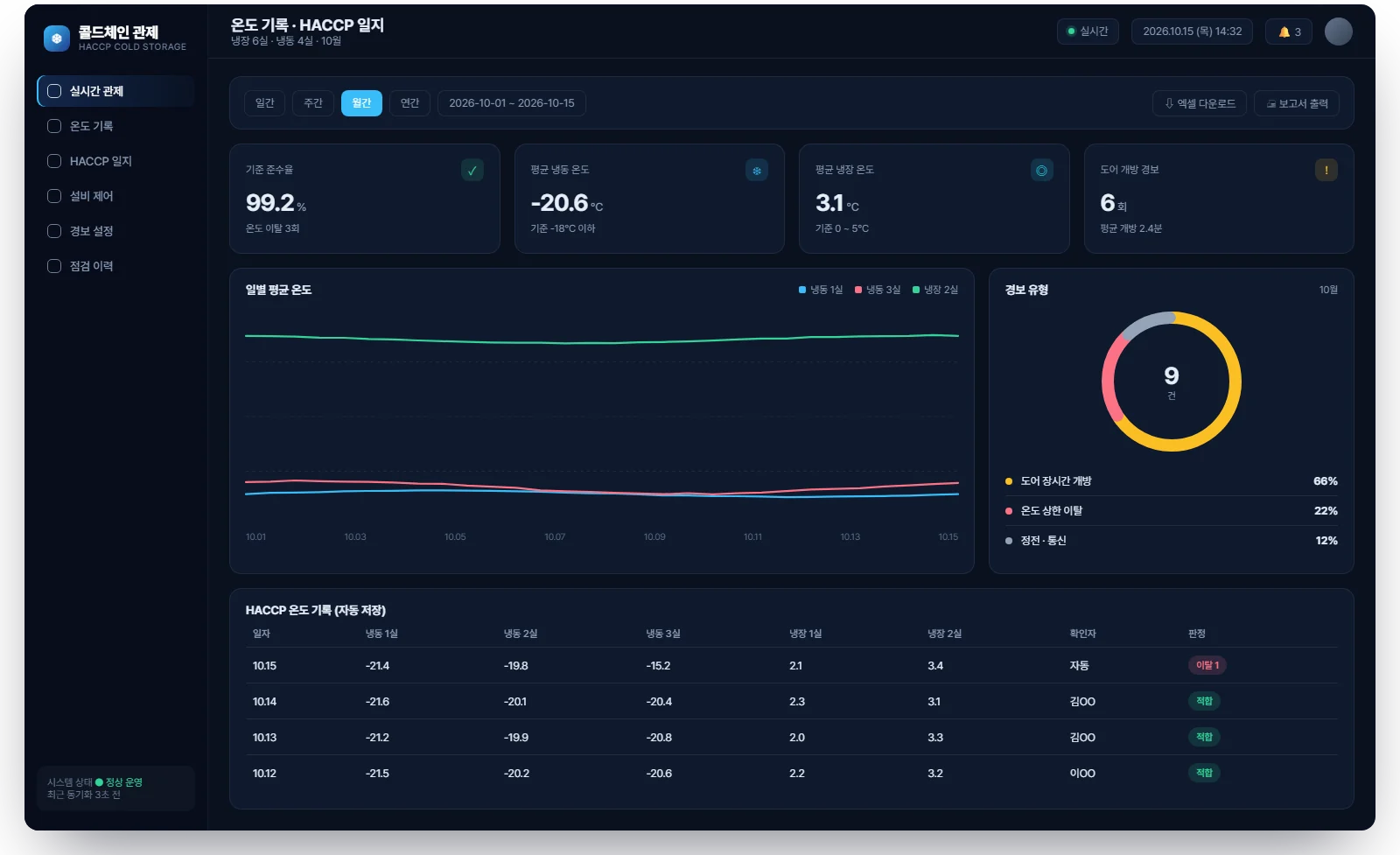Open the 10월 month selector in 경보 유형
This screenshot has height=855, width=1400.
coord(1328,290)
